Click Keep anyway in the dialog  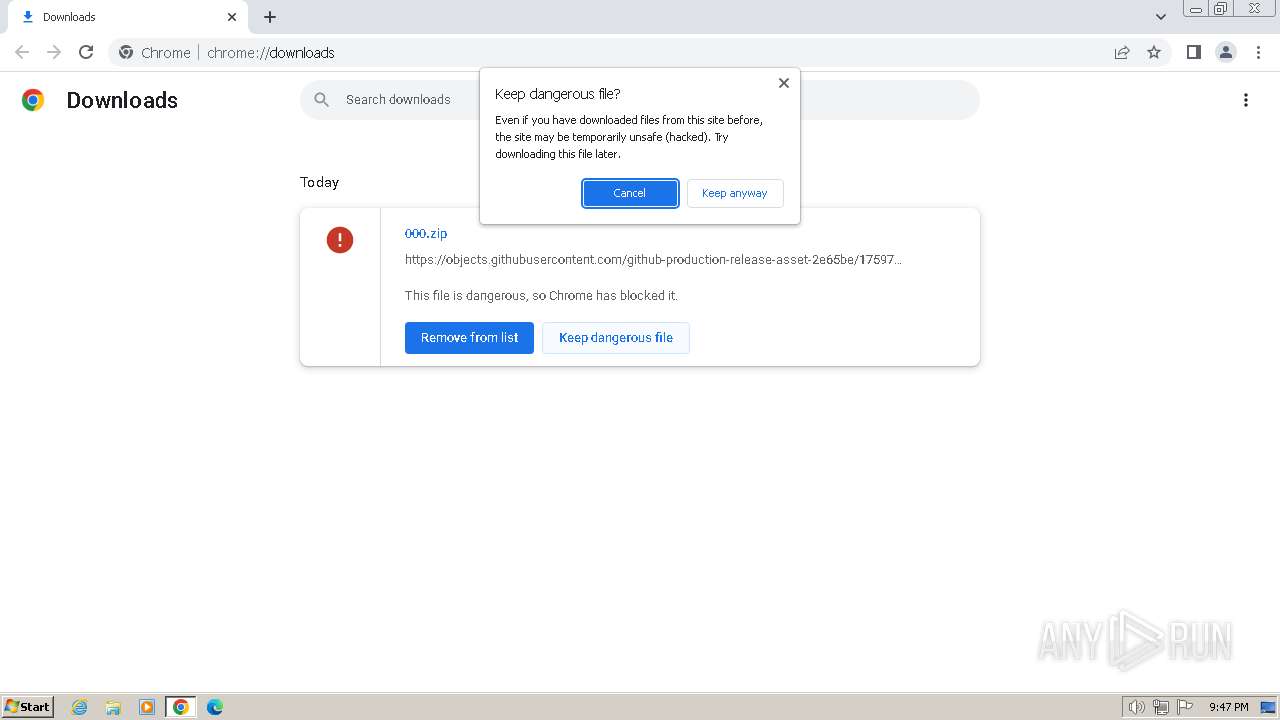click(735, 193)
